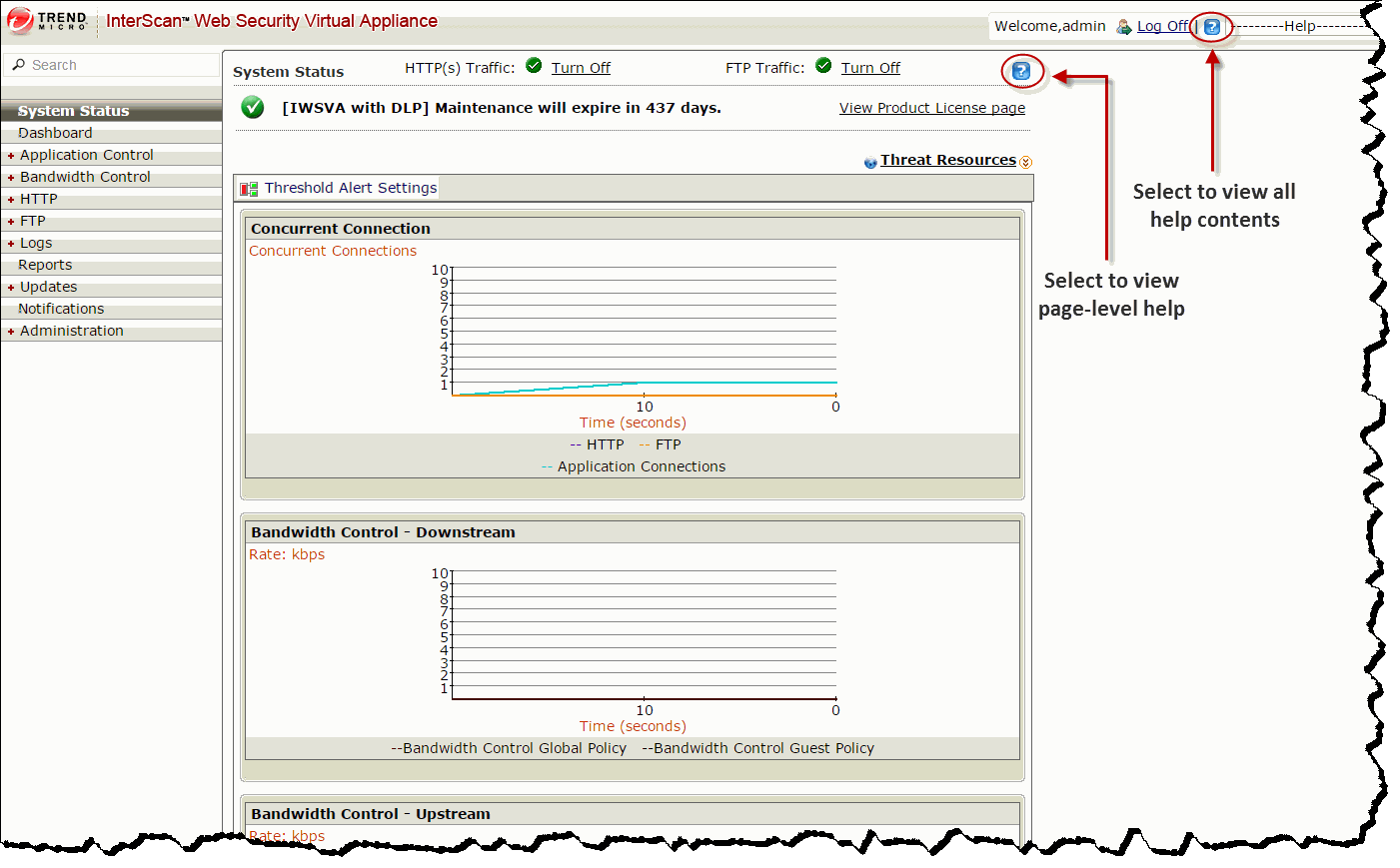Open all help contents with the Help icon
Viewport: 1400px width, 868px height.
click(x=1211, y=27)
